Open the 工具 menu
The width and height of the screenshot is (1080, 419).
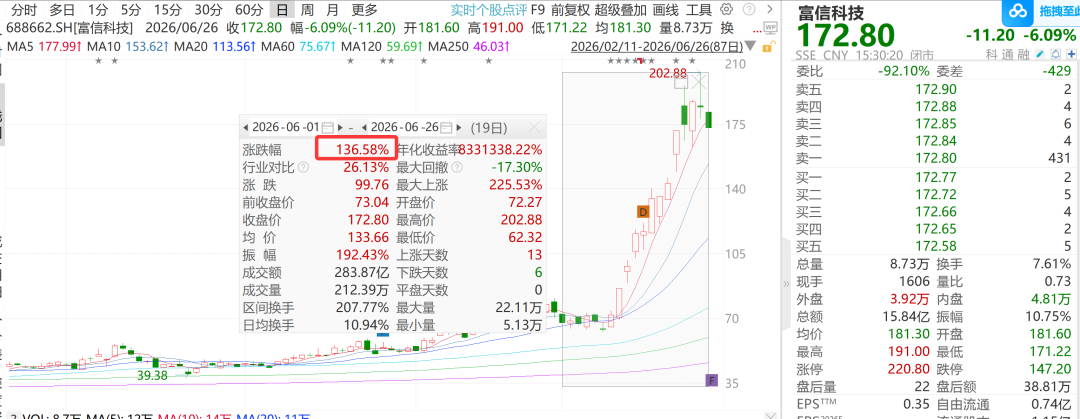699,10
